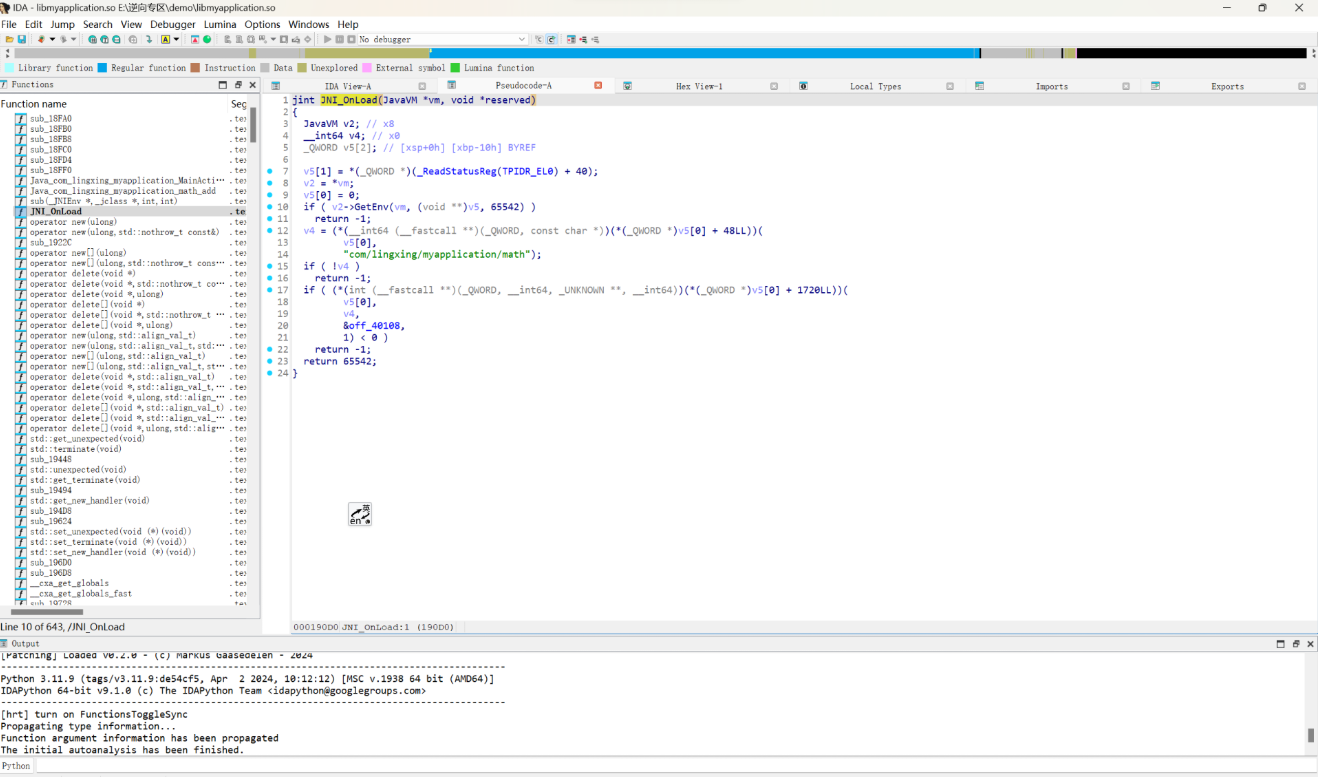The width and height of the screenshot is (1322, 777).
Task: Click the save database floppy icon
Action: (x=22, y=39)
